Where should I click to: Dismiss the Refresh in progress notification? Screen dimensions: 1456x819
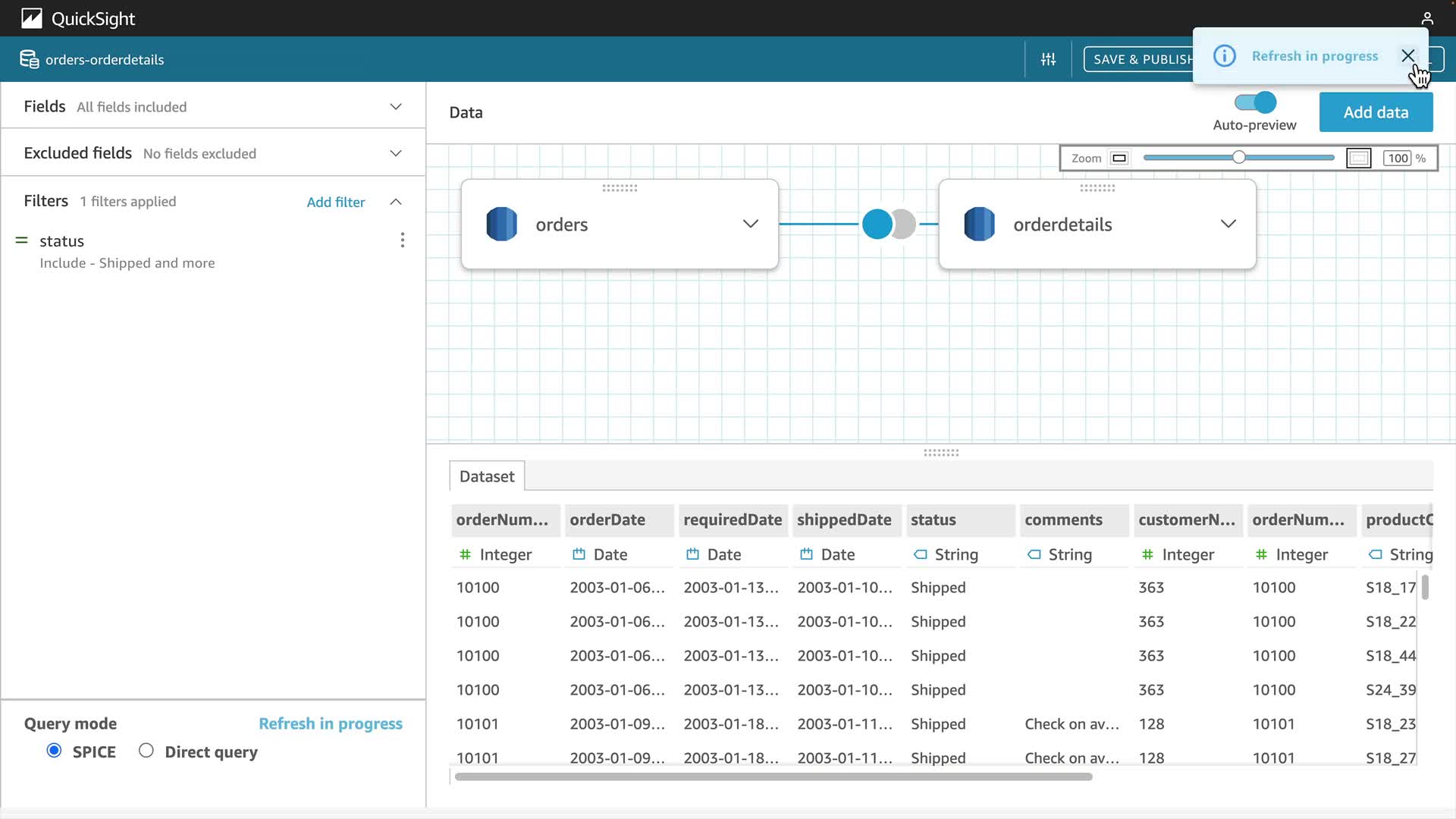(1407, 55)
